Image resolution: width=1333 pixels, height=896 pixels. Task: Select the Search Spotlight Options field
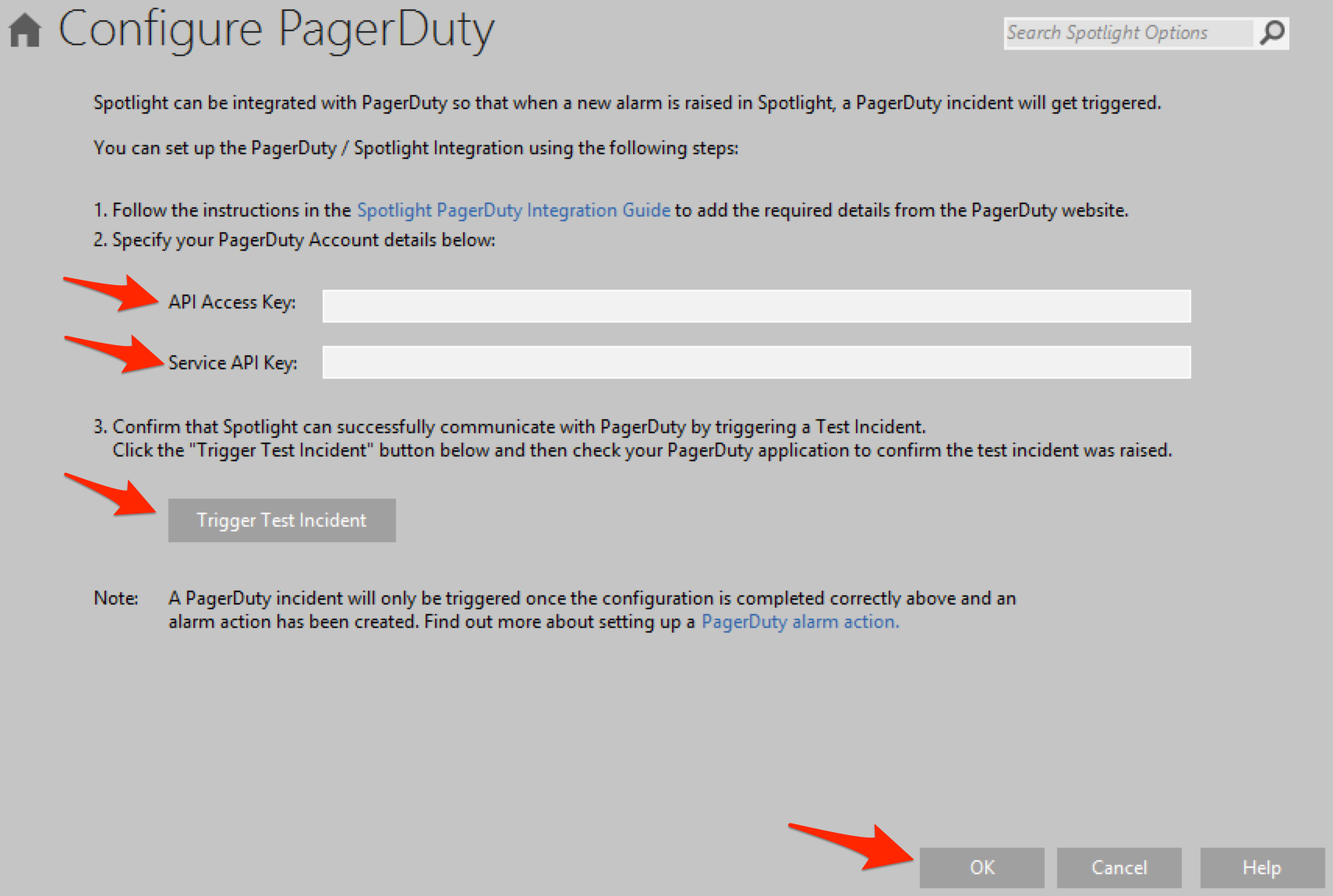1123,33
